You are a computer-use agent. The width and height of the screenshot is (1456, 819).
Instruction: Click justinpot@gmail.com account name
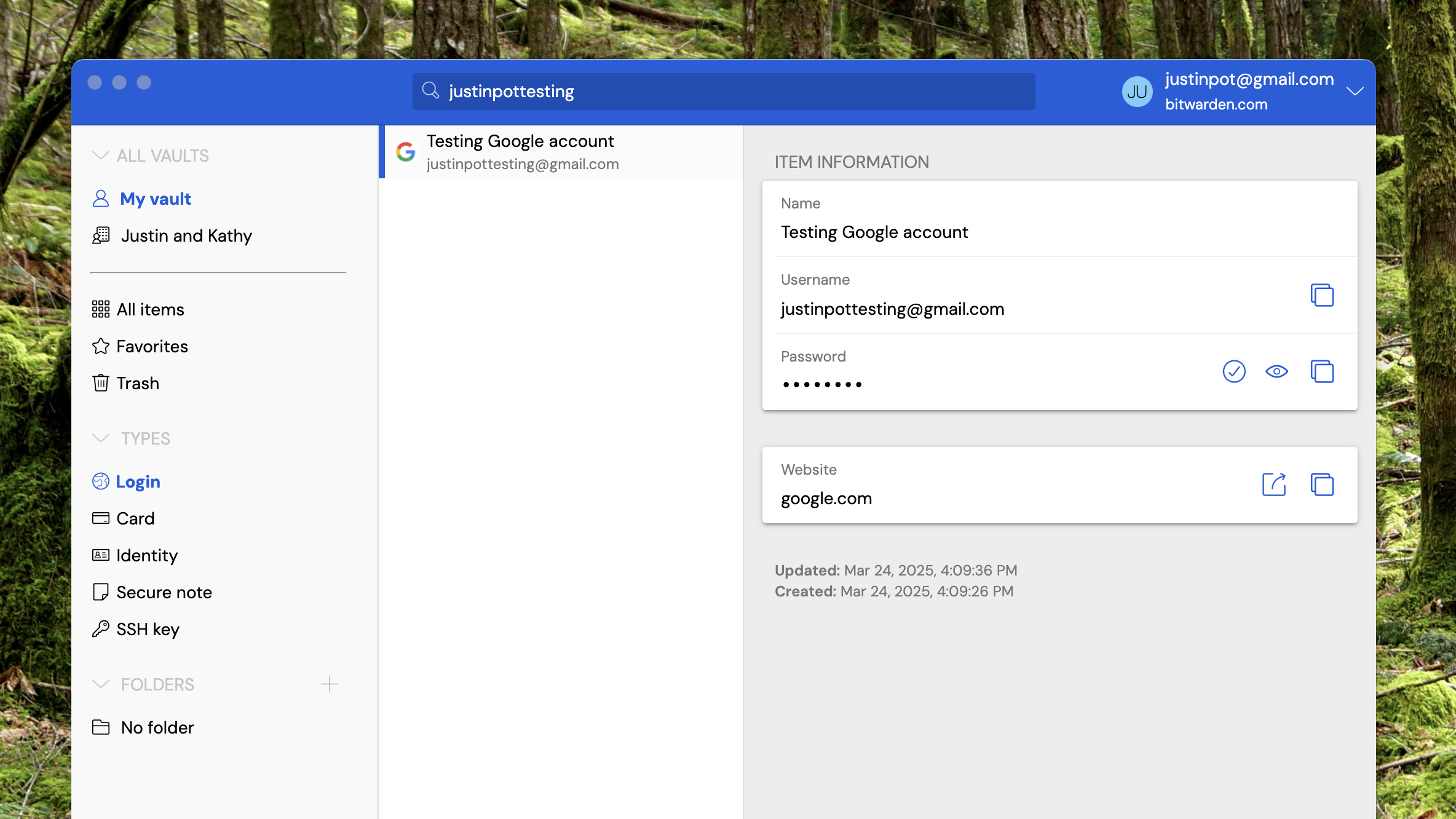click(x=1249, y=79)
